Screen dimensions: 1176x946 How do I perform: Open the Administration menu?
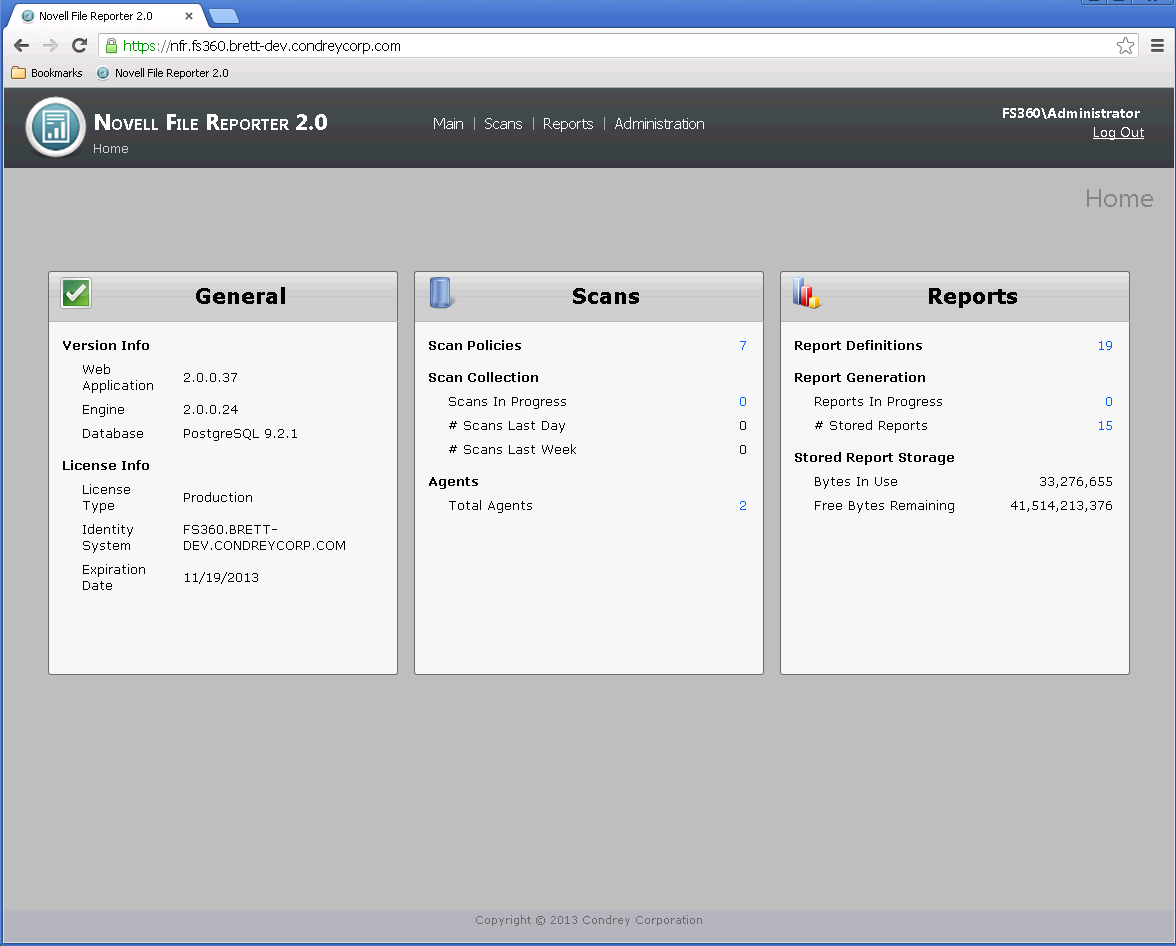pos(659,124)
